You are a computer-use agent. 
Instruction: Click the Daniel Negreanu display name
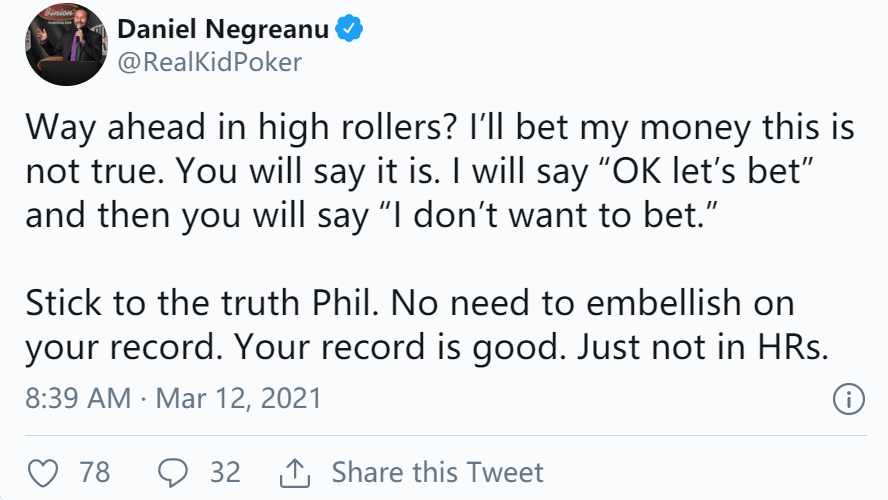[223, 28]
